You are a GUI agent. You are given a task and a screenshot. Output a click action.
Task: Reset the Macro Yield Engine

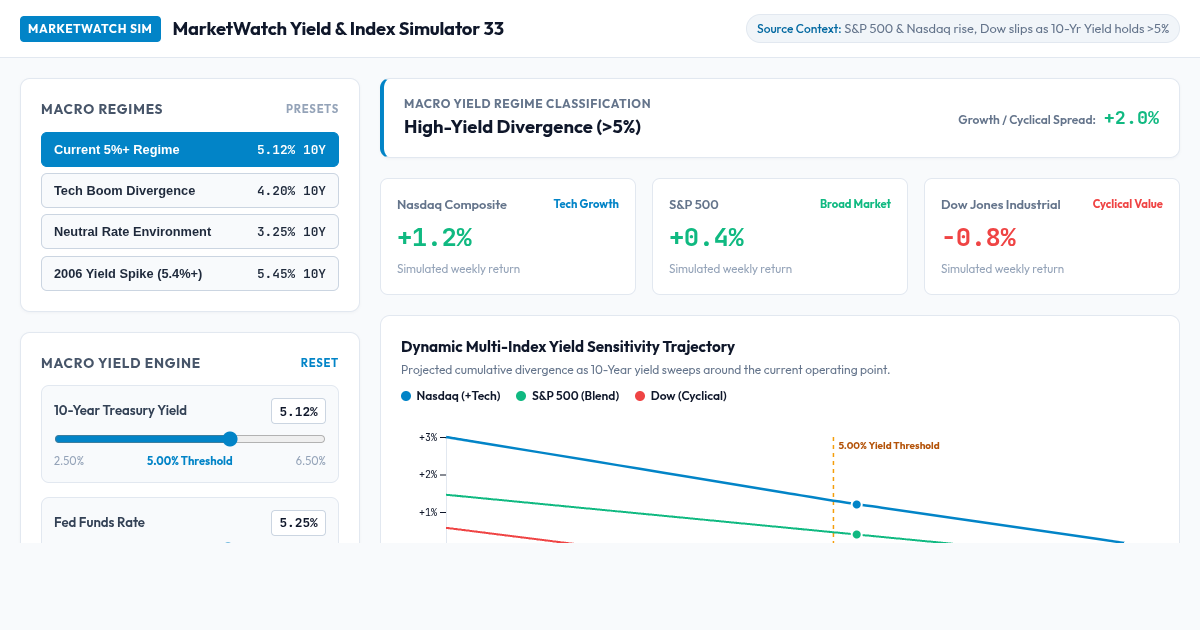coord(319,363)
